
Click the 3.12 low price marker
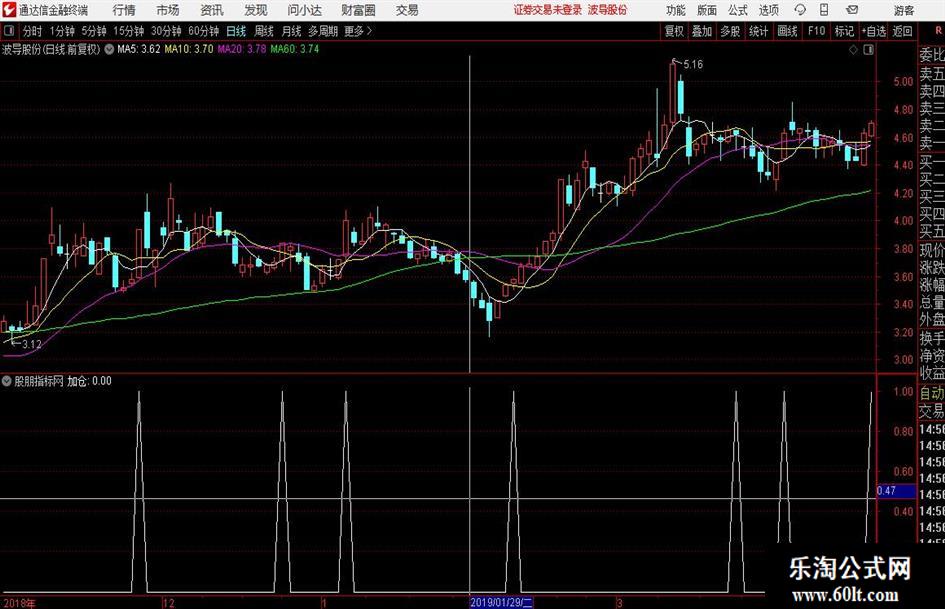coord(31,344)
